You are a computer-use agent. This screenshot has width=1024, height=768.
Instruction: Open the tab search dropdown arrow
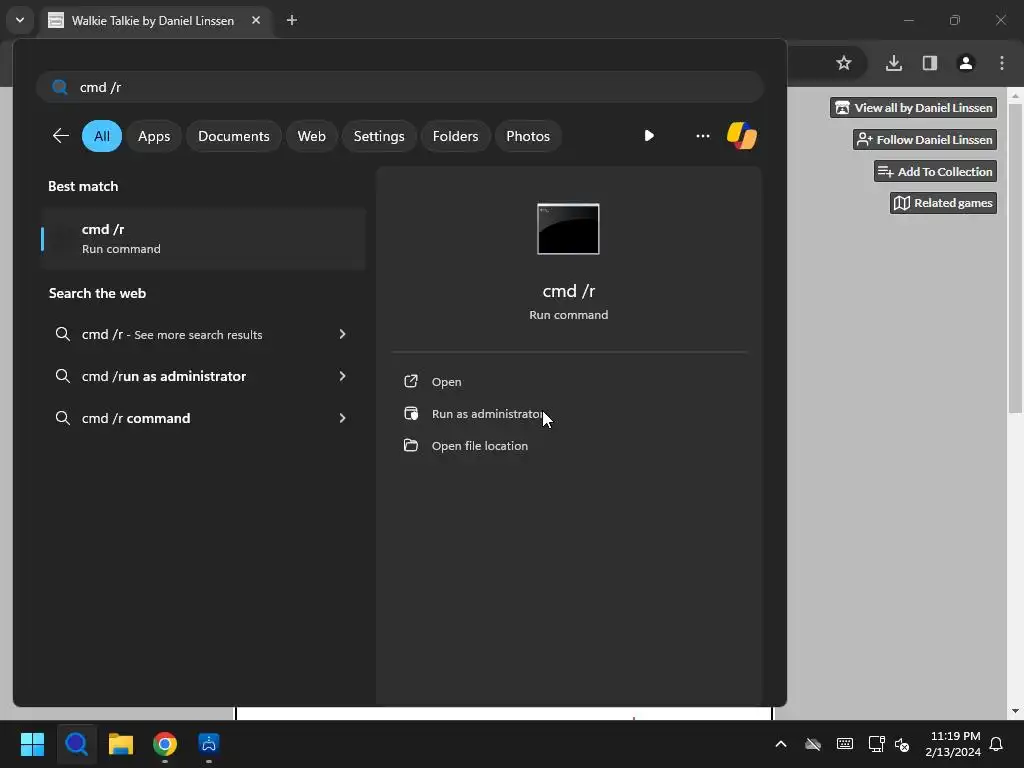point(20,20)
